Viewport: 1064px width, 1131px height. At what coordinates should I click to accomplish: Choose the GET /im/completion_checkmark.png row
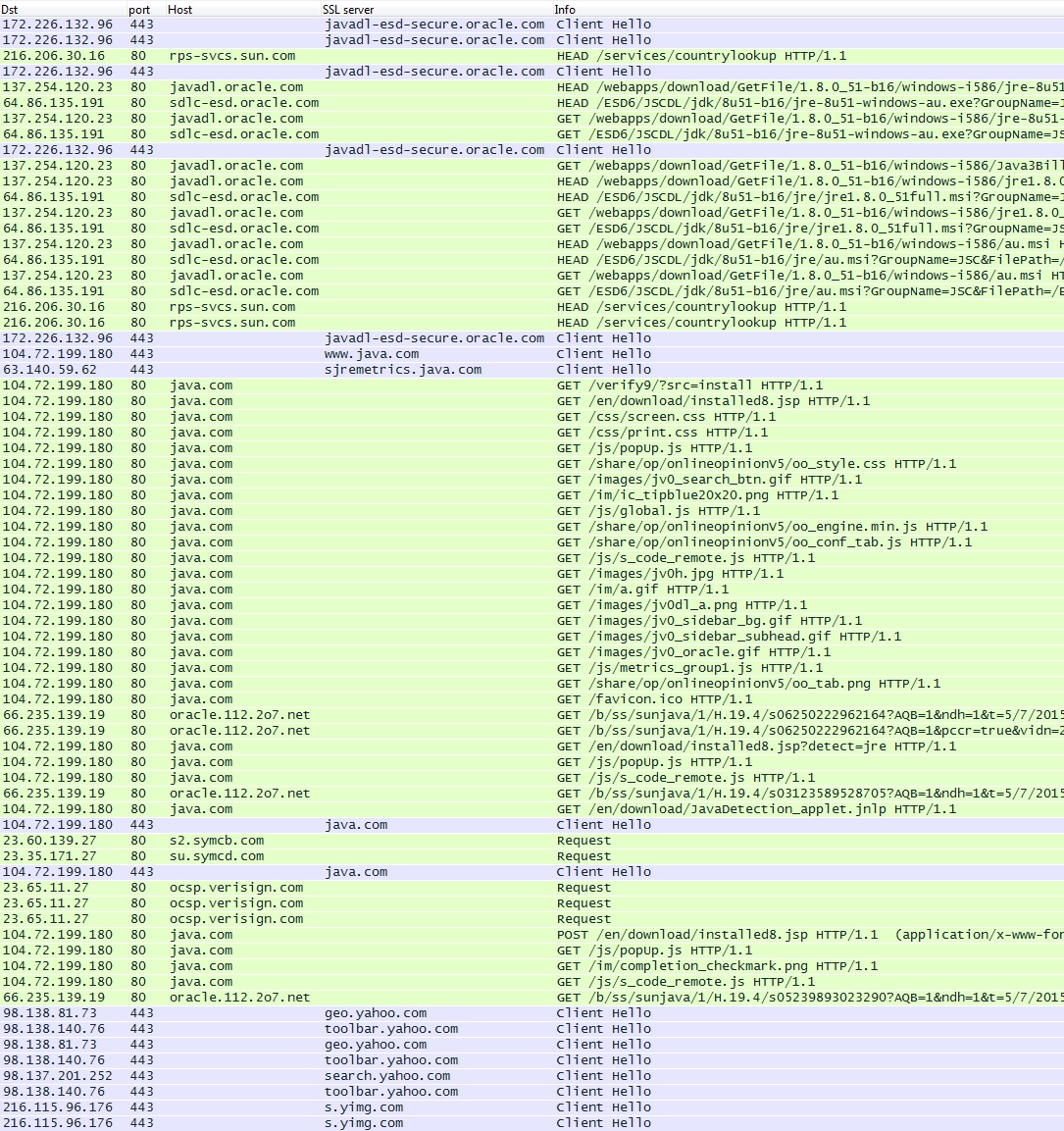click(x=717, y=966)
